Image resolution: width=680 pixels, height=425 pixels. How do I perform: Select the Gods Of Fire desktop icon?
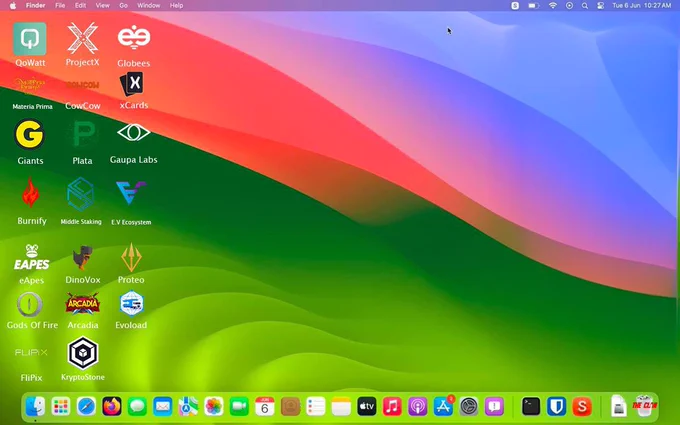coord(29,304)
